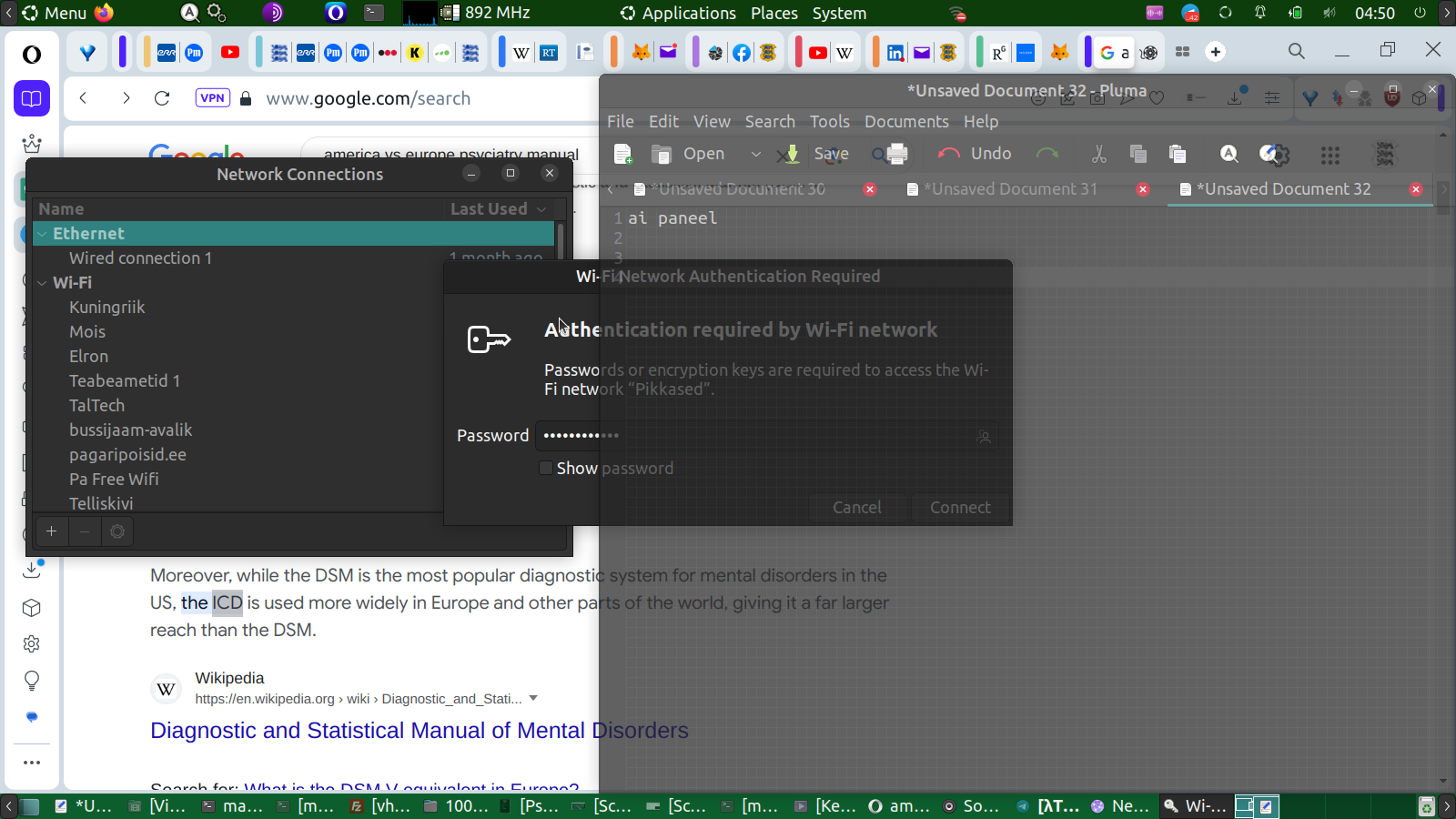Open the dropdown arrow next to Open

755,155
